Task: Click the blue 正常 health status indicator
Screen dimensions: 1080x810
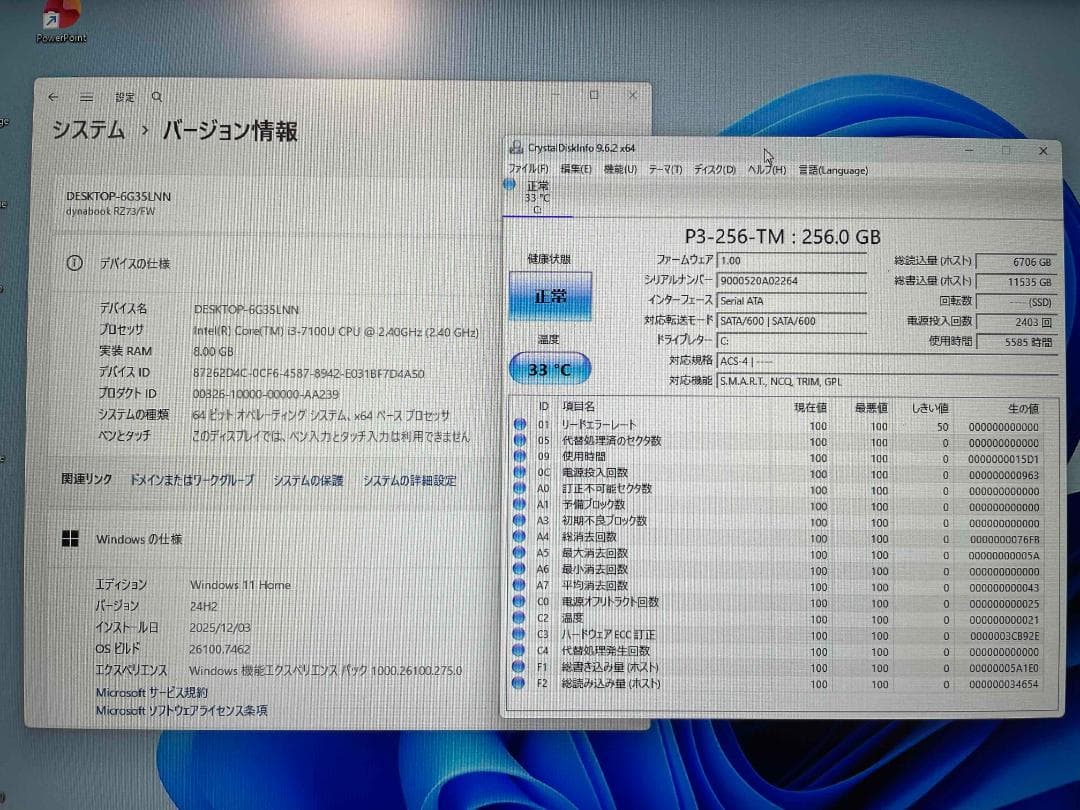Action: point(551,297)
